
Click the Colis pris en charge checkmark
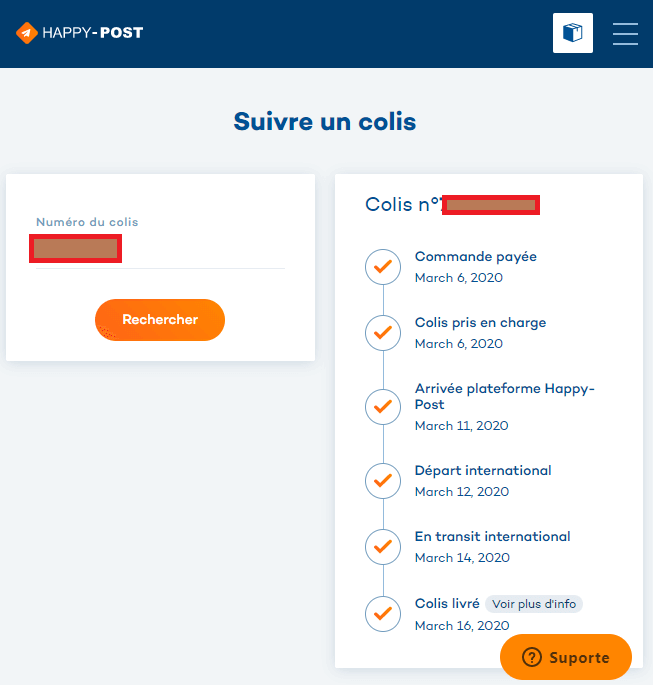pos(382,333)
